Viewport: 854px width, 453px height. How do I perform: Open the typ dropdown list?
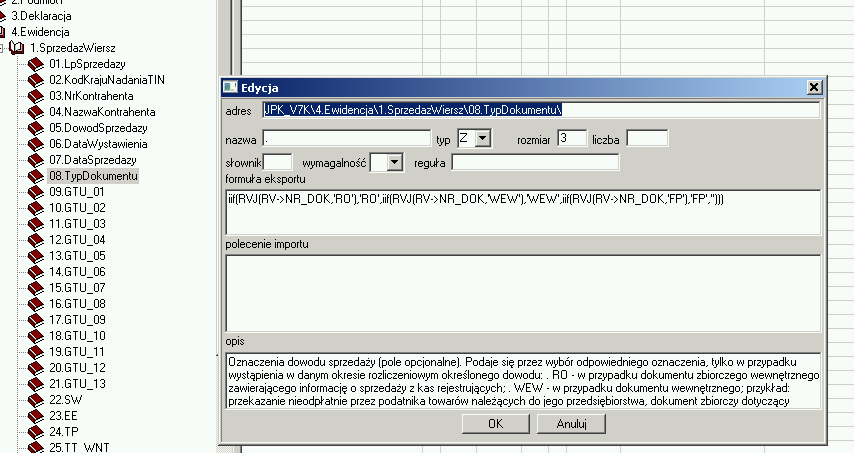coord(483,139)
